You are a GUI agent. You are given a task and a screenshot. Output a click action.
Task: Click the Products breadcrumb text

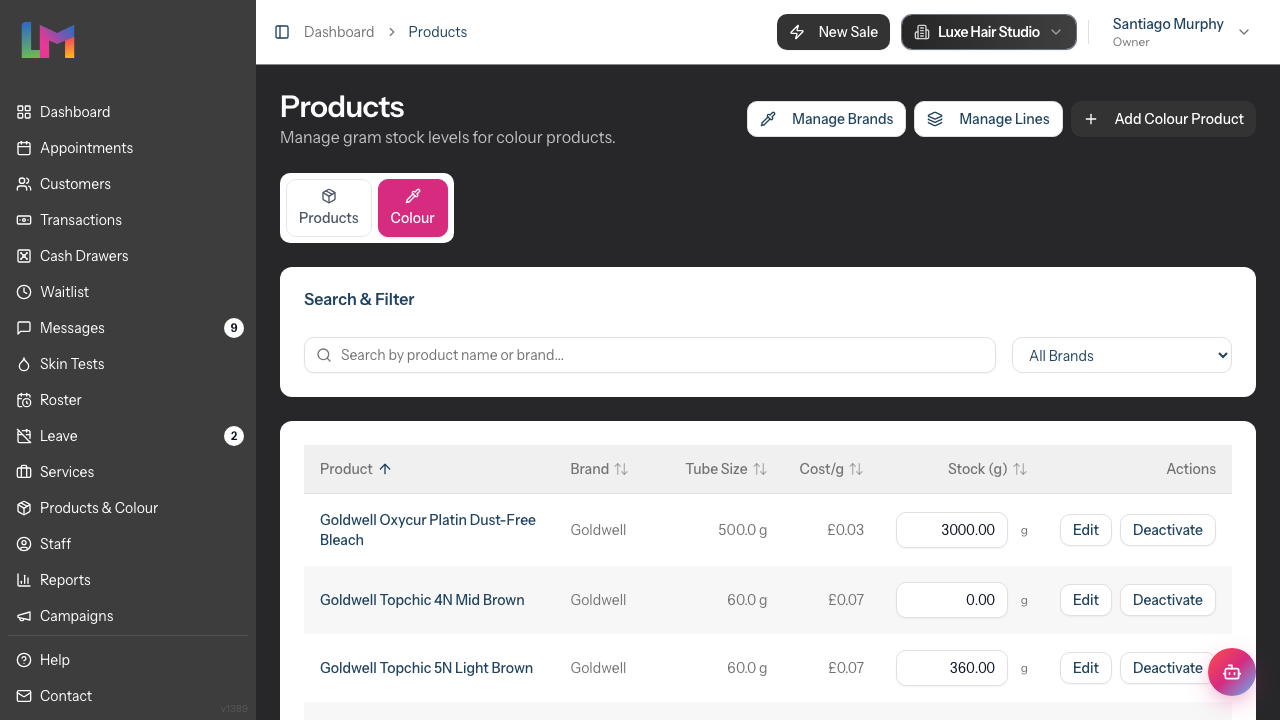(x=438, y=32)
